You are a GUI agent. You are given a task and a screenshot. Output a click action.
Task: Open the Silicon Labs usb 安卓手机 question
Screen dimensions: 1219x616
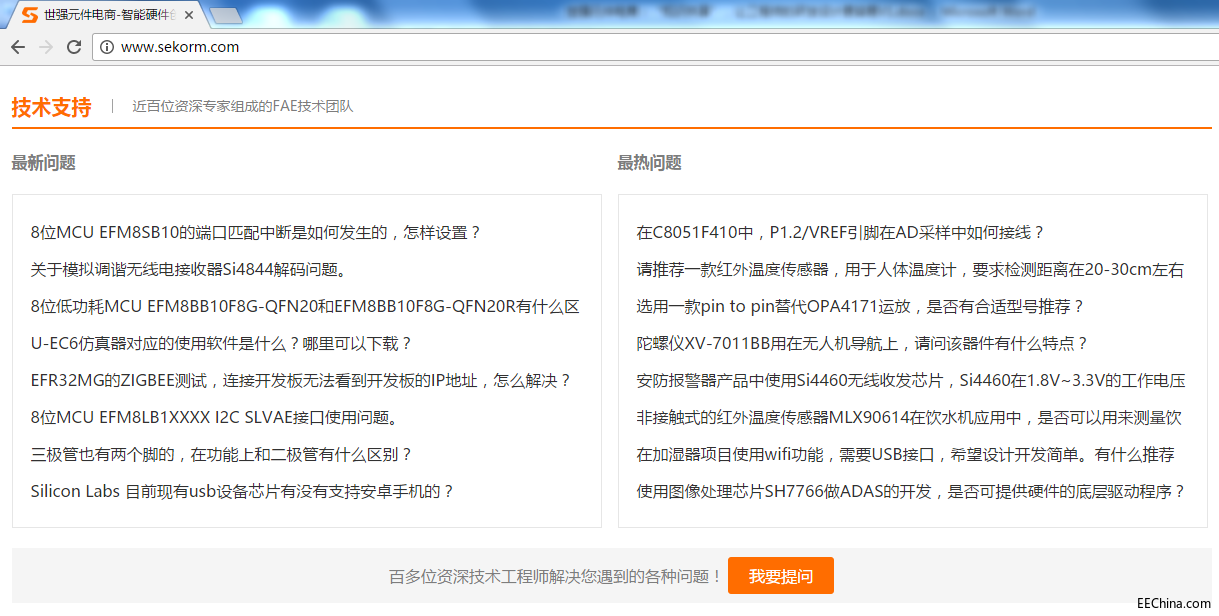point(243,492)
